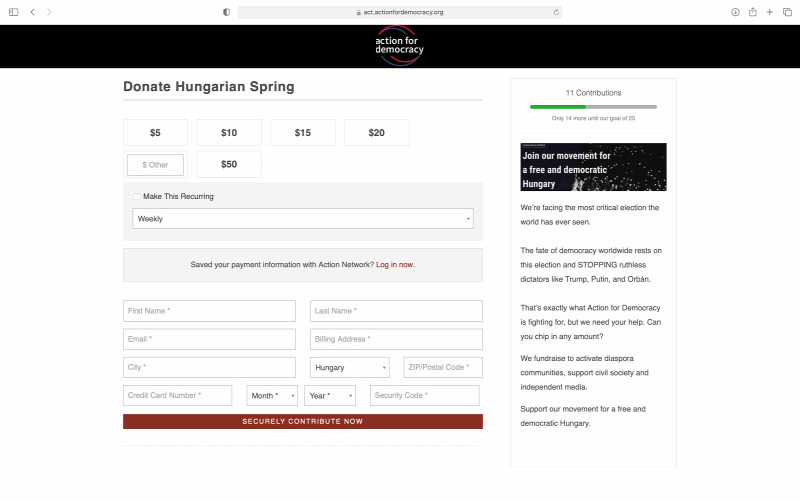This screenshot has height=501, width=800.
Task: Select the $50 donation amount
Action: 229,164
